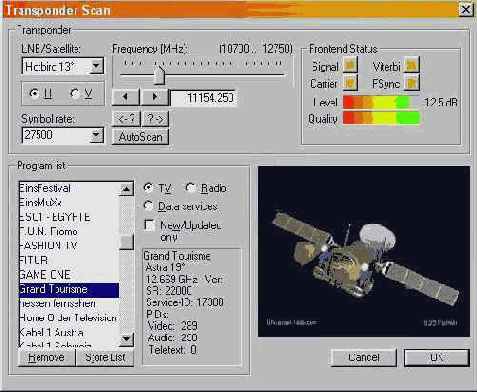Image resolution: width=477 pixels, height=392 pixels.
Task: Select Grand Tourisme in program list
Action: pos(69,289)
